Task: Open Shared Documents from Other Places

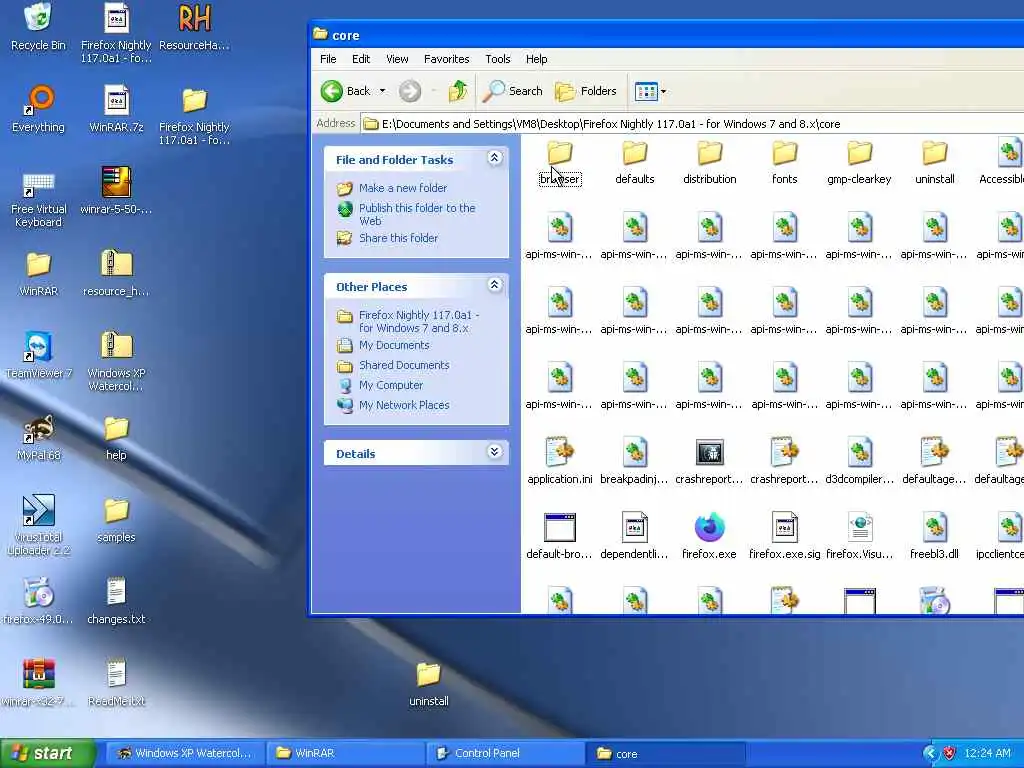Action: pyautogui.click(x=404, y=365)
